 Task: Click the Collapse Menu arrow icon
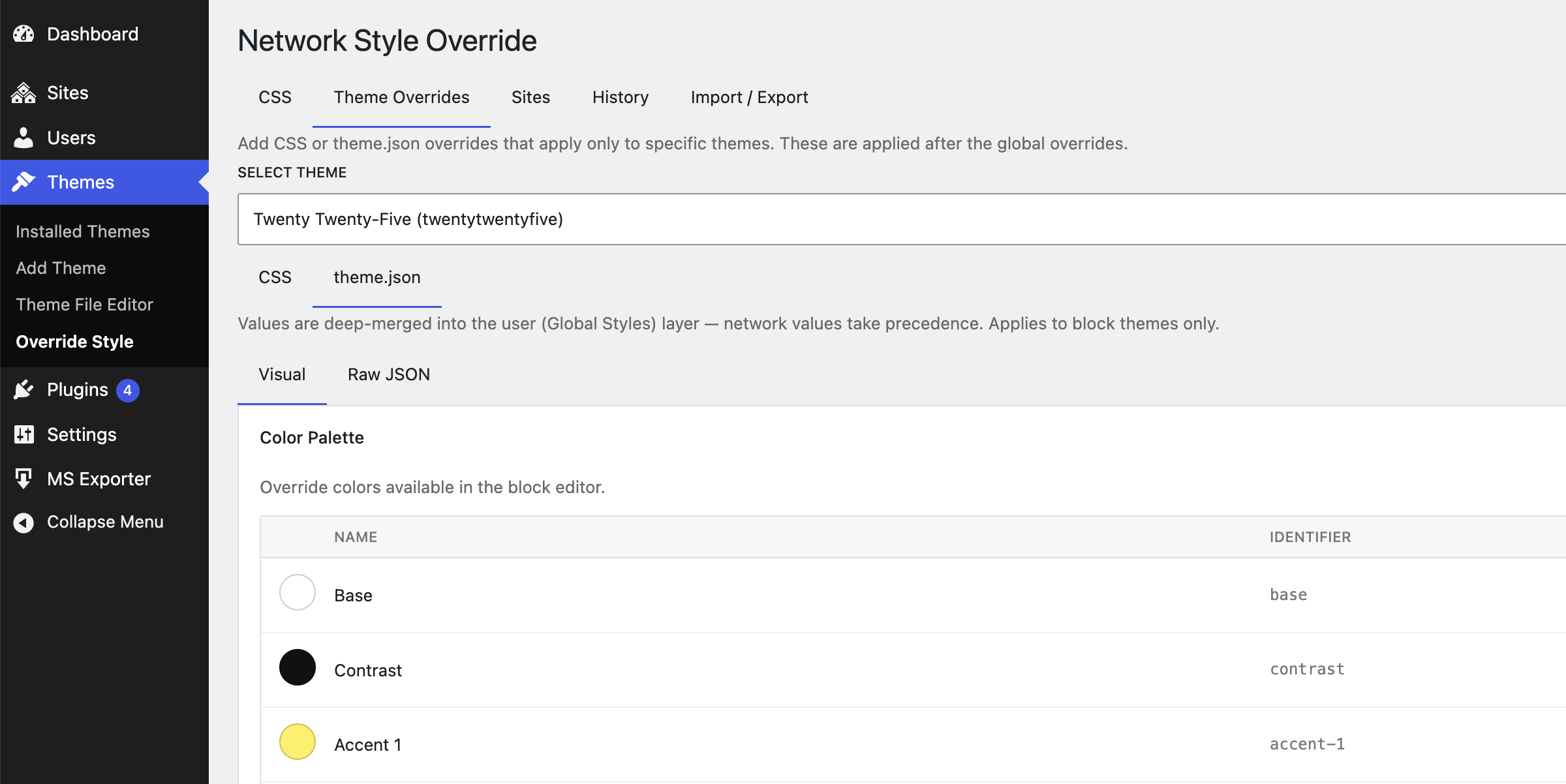click(23, 522)
